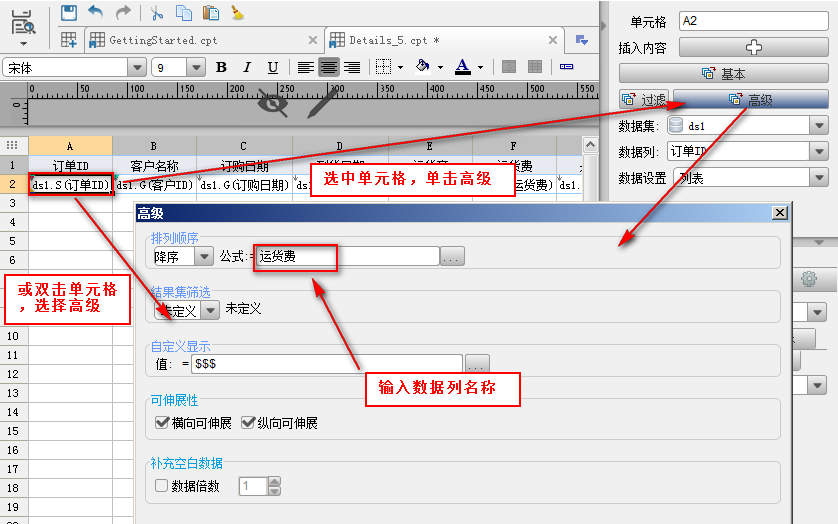
Task: Apply cell borders icon
Action: (383, 67)
